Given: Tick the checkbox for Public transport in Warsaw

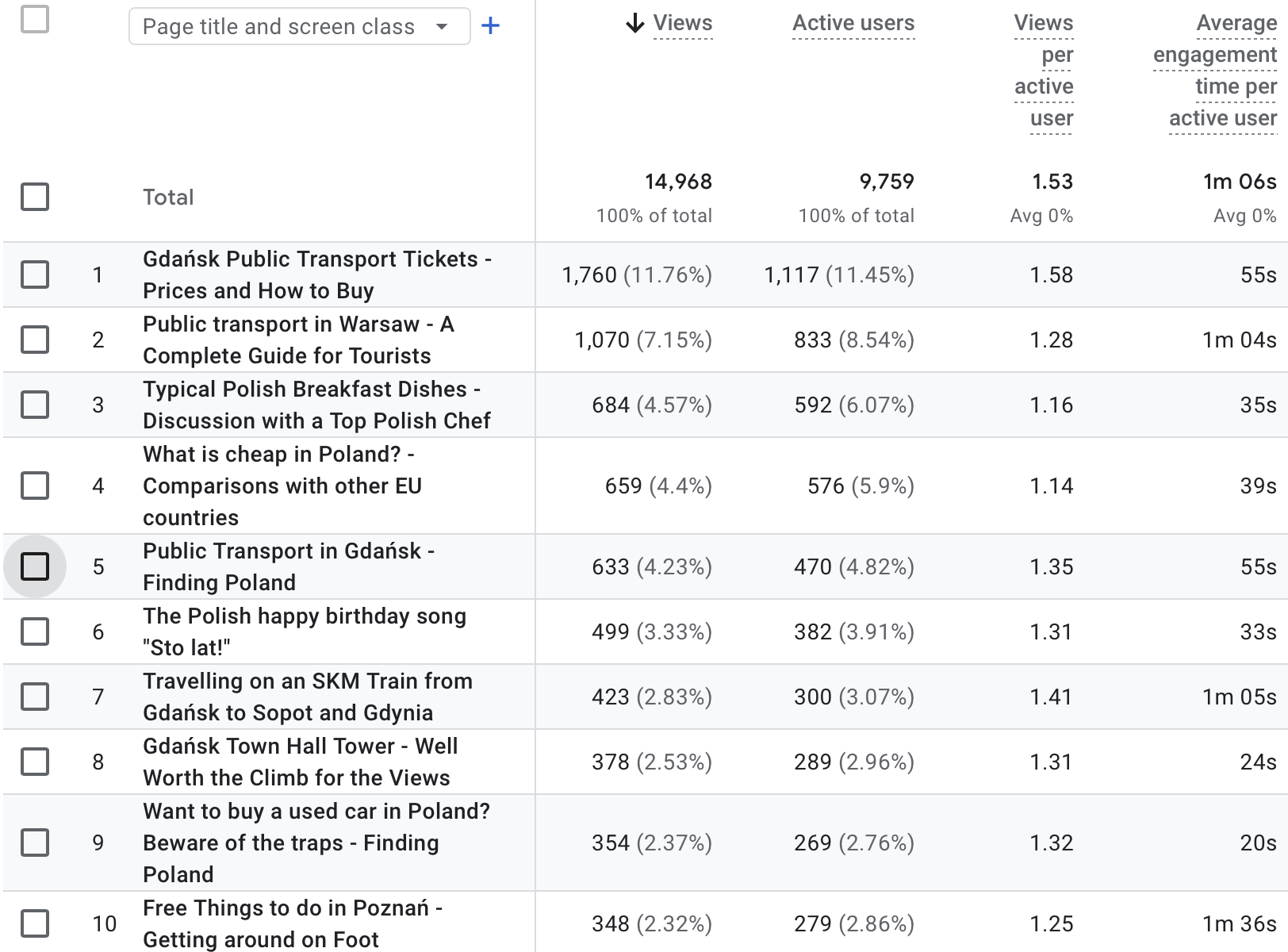Looking at the screenshot, I should (35, 340).
